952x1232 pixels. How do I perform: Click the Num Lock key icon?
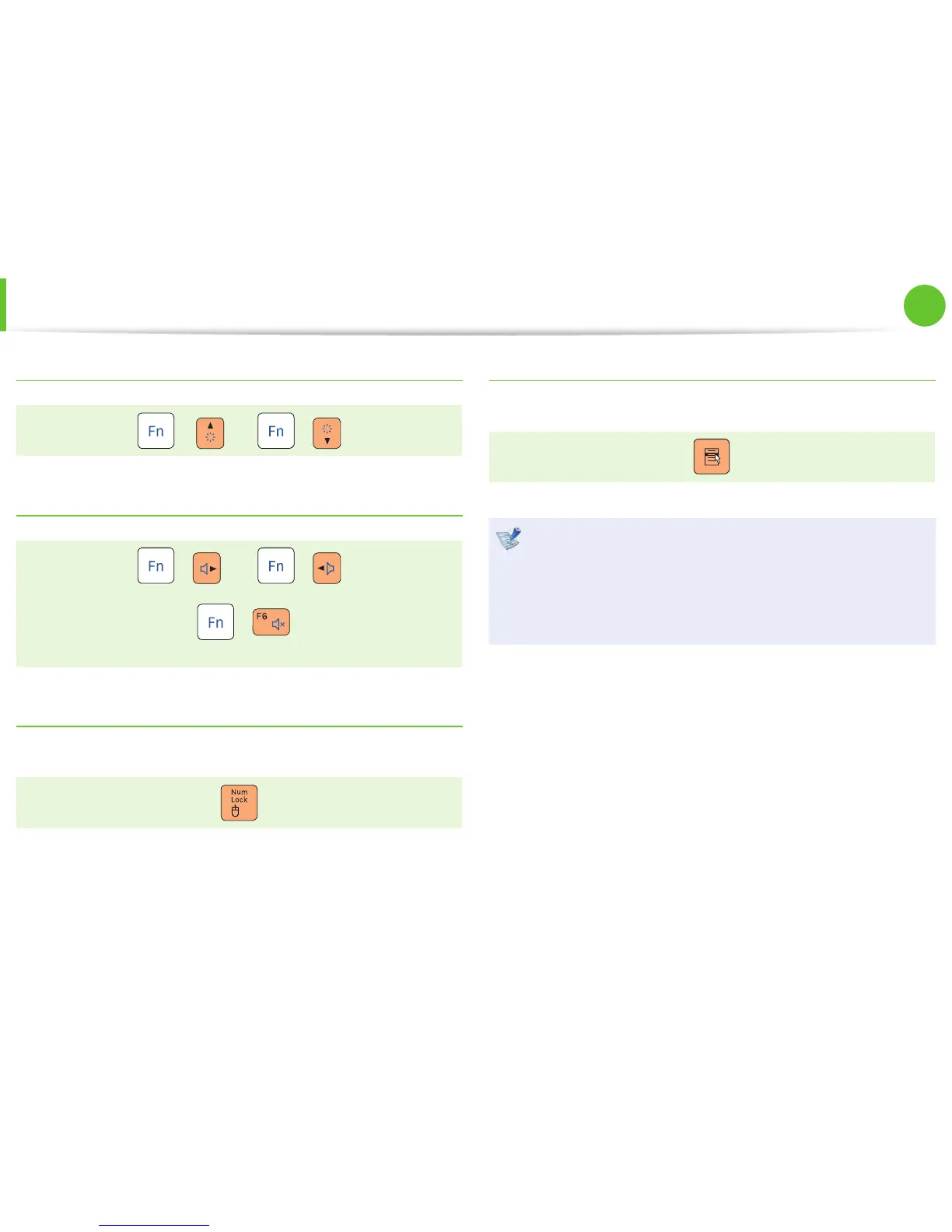click(239, 803)
